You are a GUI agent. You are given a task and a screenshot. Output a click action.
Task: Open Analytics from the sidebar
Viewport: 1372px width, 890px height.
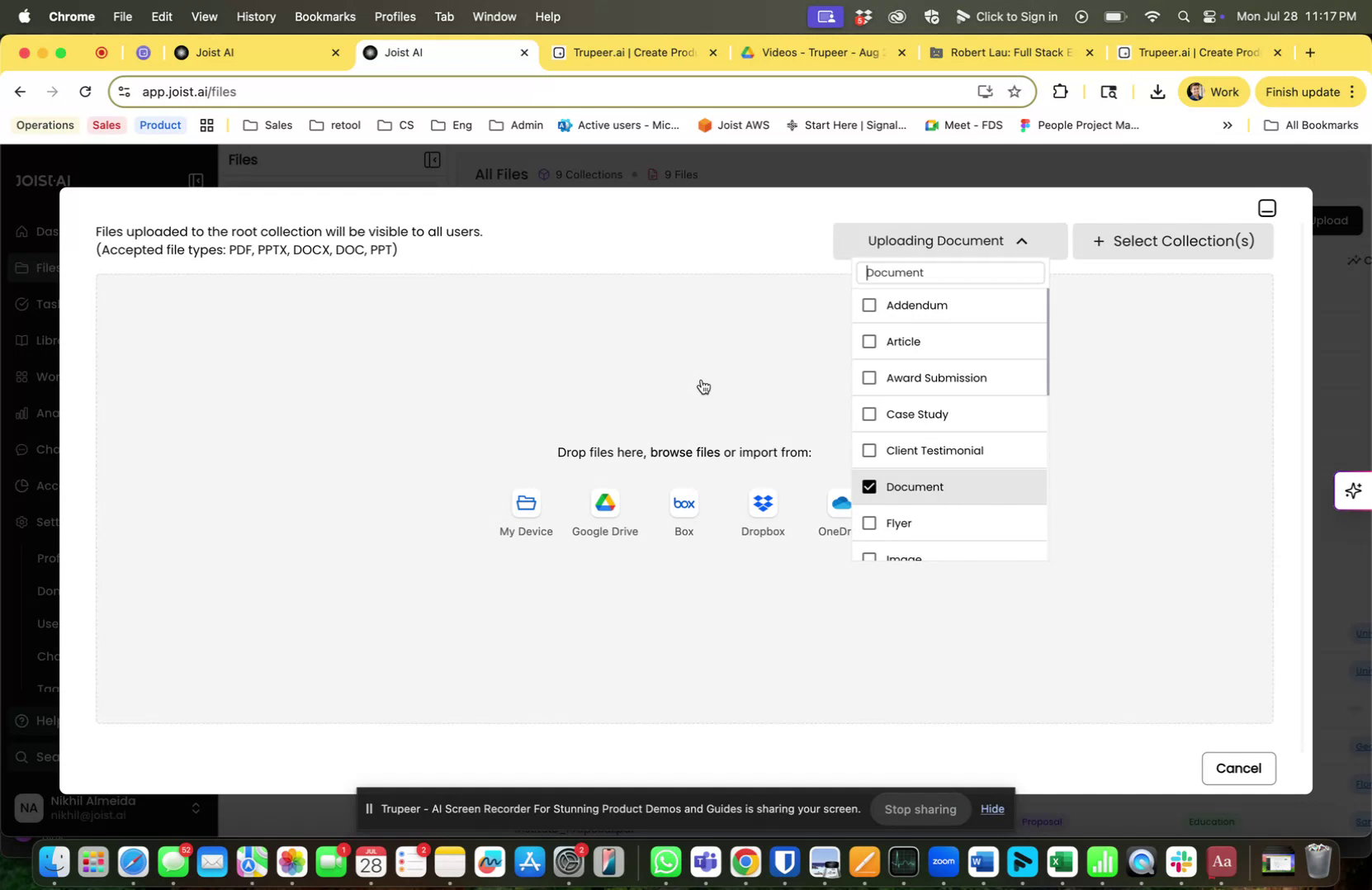click(45, 413)
